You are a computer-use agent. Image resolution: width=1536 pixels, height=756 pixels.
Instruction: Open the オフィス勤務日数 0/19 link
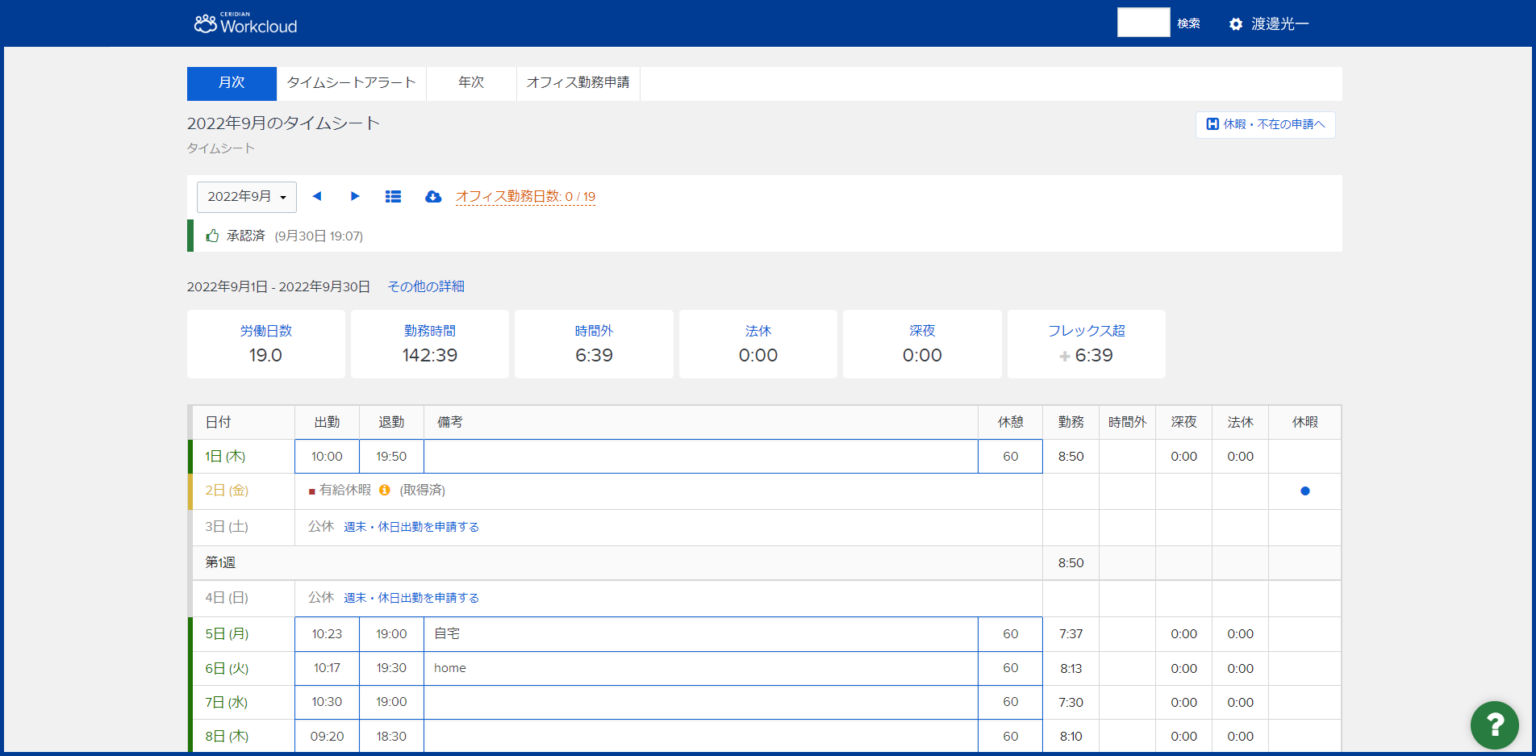point(525,197)
